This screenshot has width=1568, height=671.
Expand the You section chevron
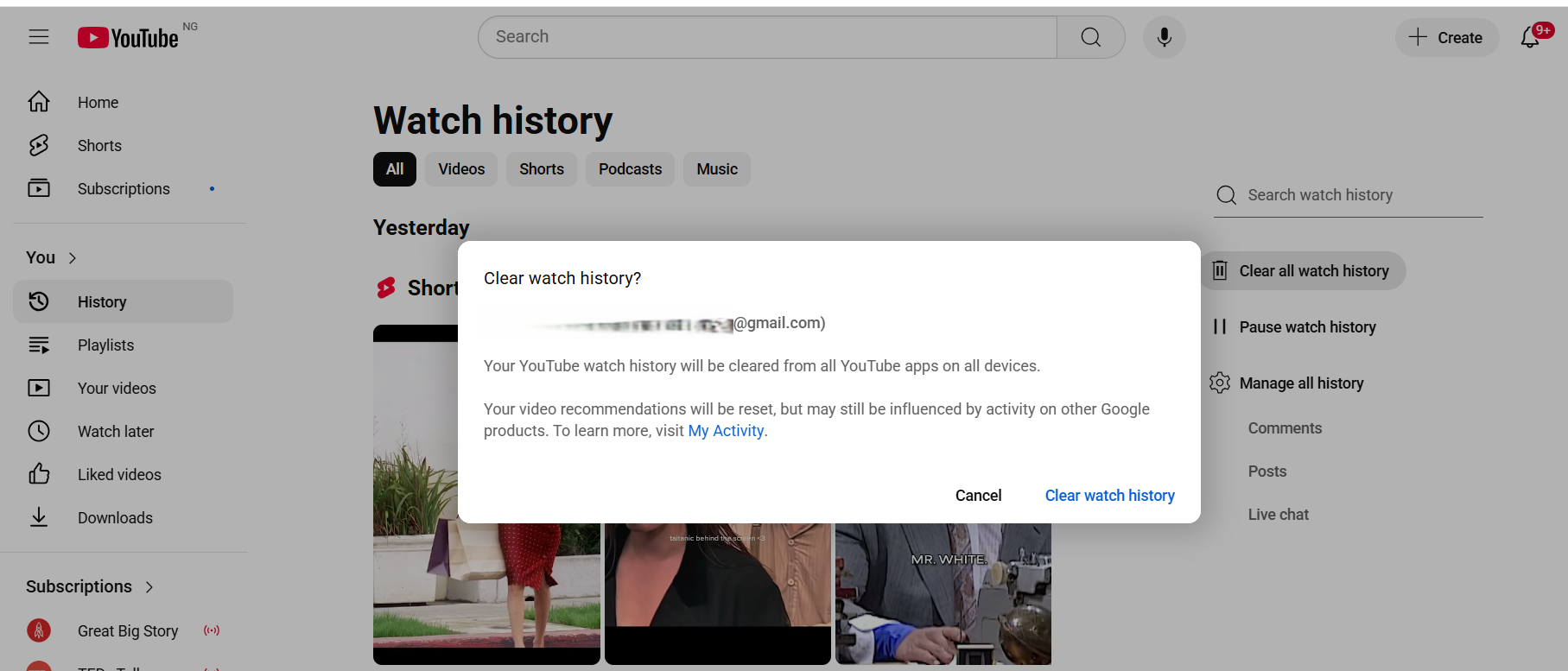click(73, 257)
